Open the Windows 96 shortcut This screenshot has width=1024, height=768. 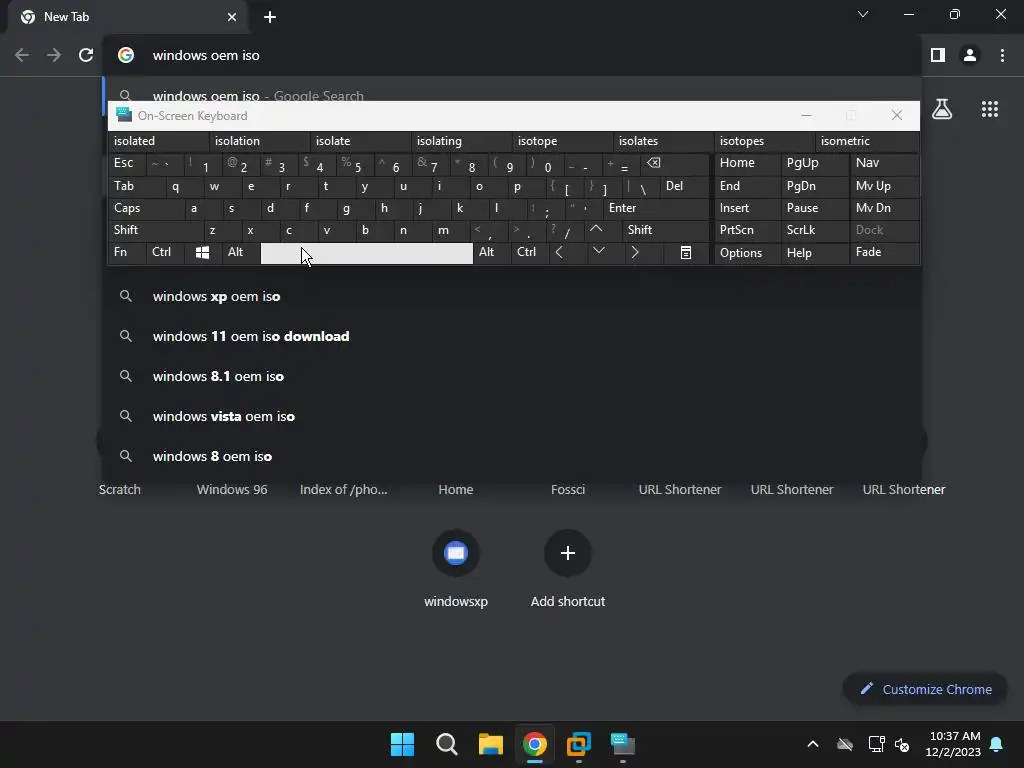[232, 489]
